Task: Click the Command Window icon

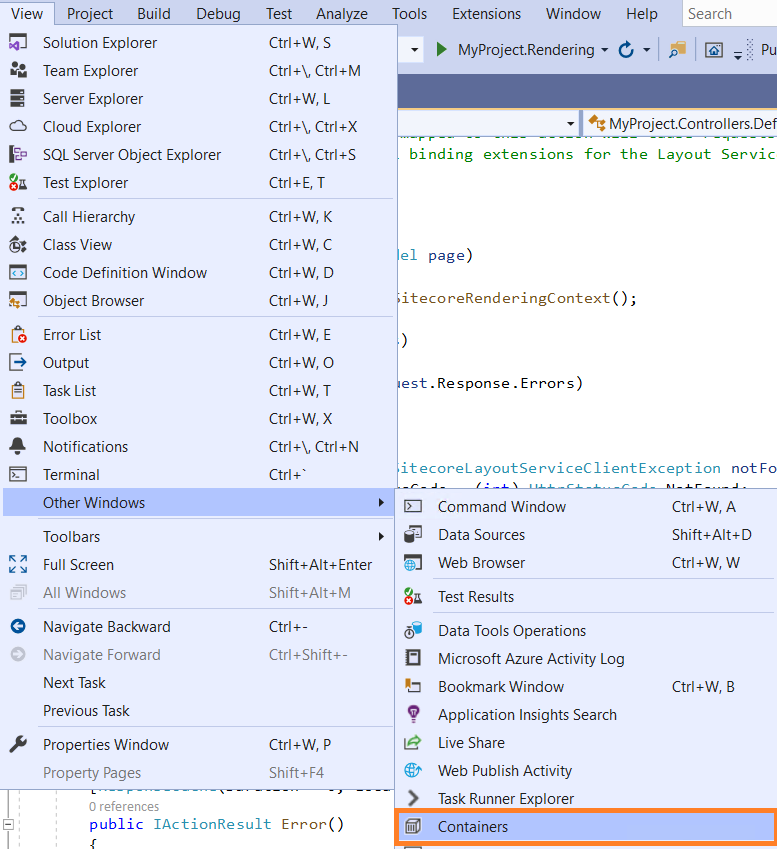Action: coord(413,506)
